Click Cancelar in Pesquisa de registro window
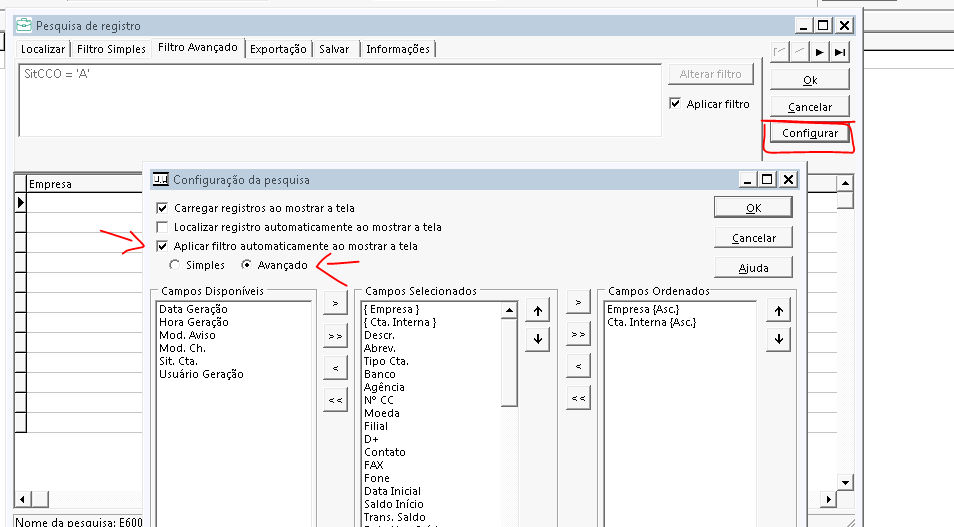 (x=810, y=107)
